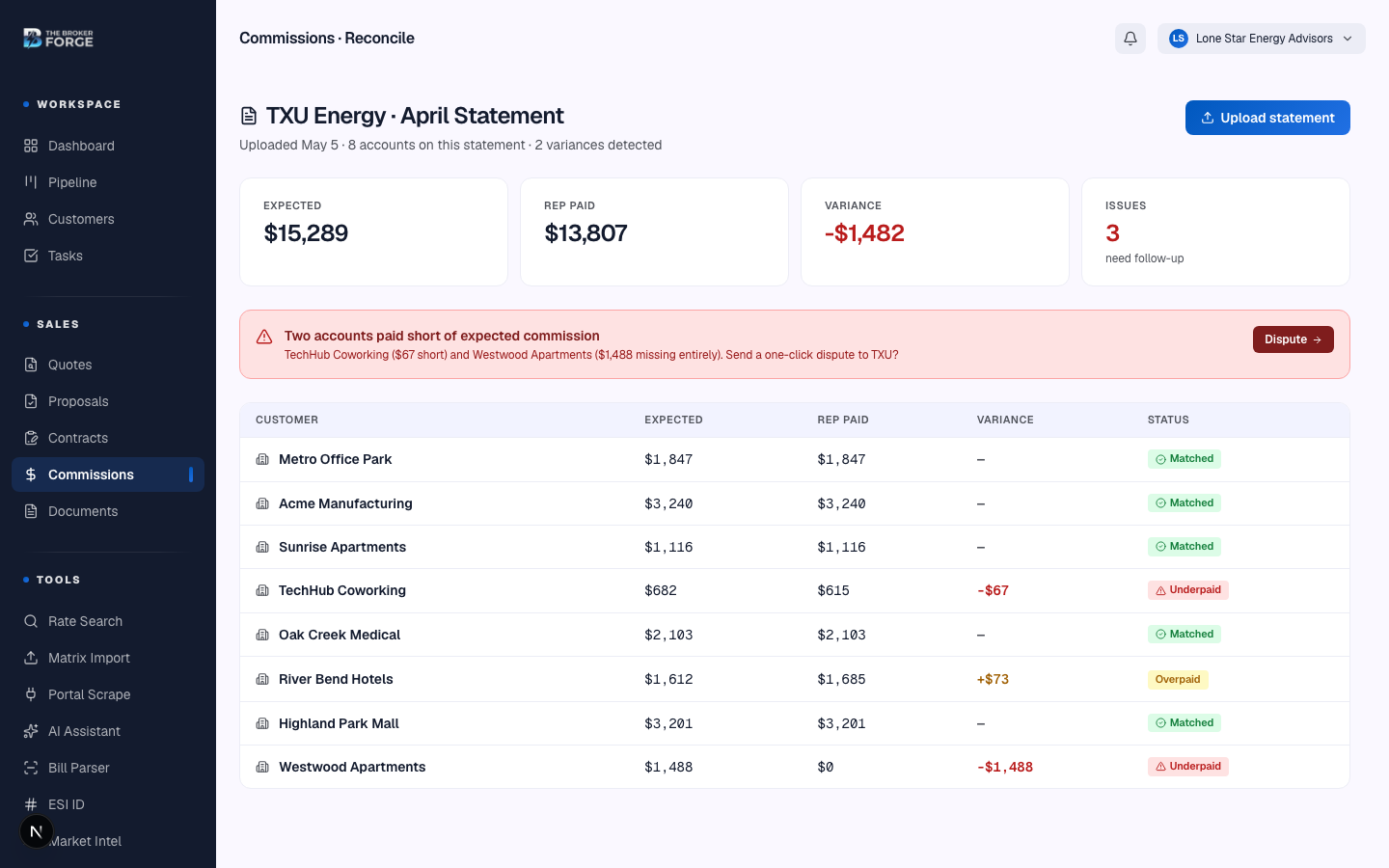
Task: Select the ESI ID hash icon
Action: [31, 804]
